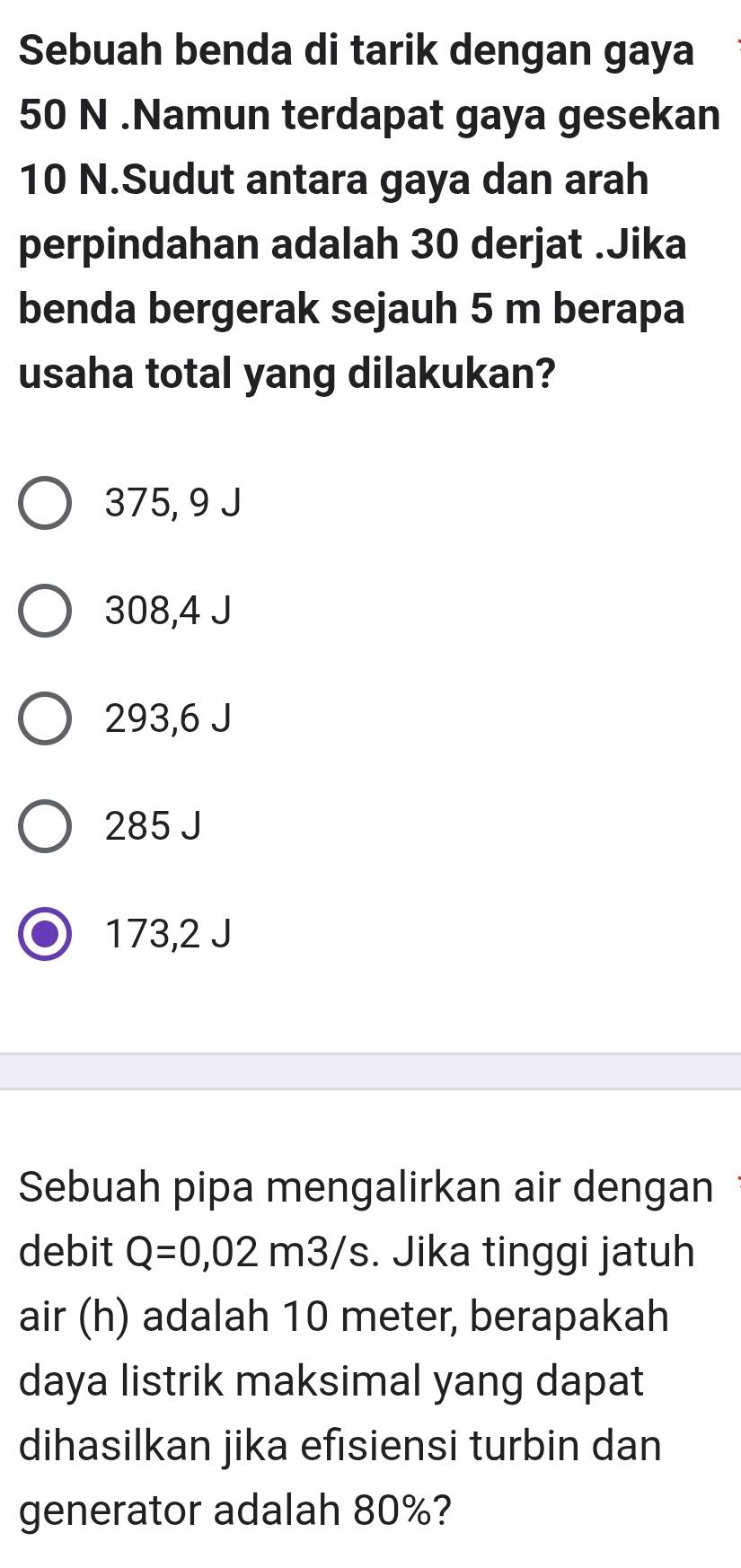Click the '173,2 J' answer label

pos(168,934)
